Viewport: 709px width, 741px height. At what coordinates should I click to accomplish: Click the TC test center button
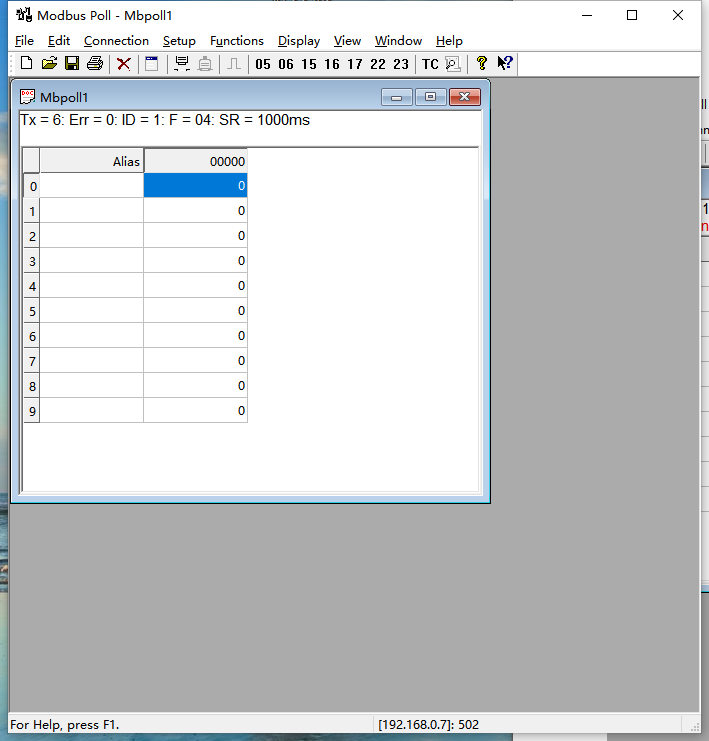[430, 64]
